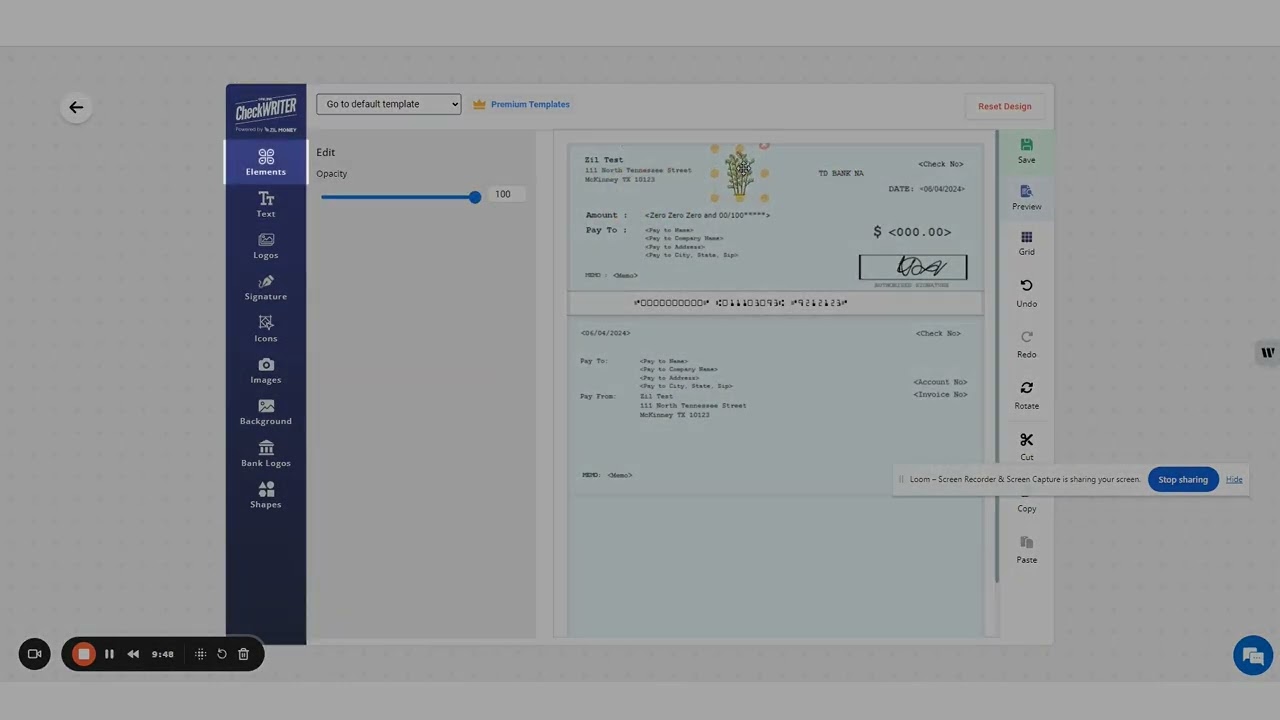Click the canvas vertical scrollbar
This screenshot has width=1280, height=720.
tap(996, 357)
